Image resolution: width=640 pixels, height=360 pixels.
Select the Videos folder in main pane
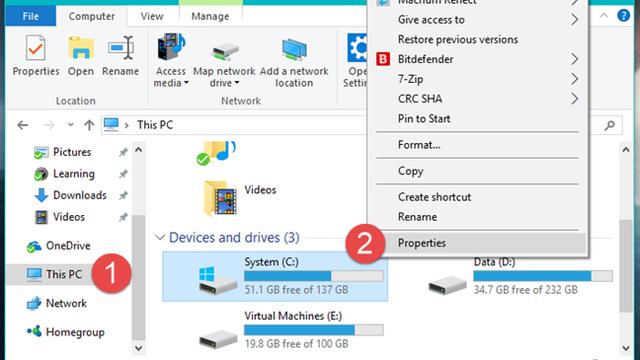pyautogui.click(x=240, y=198)
